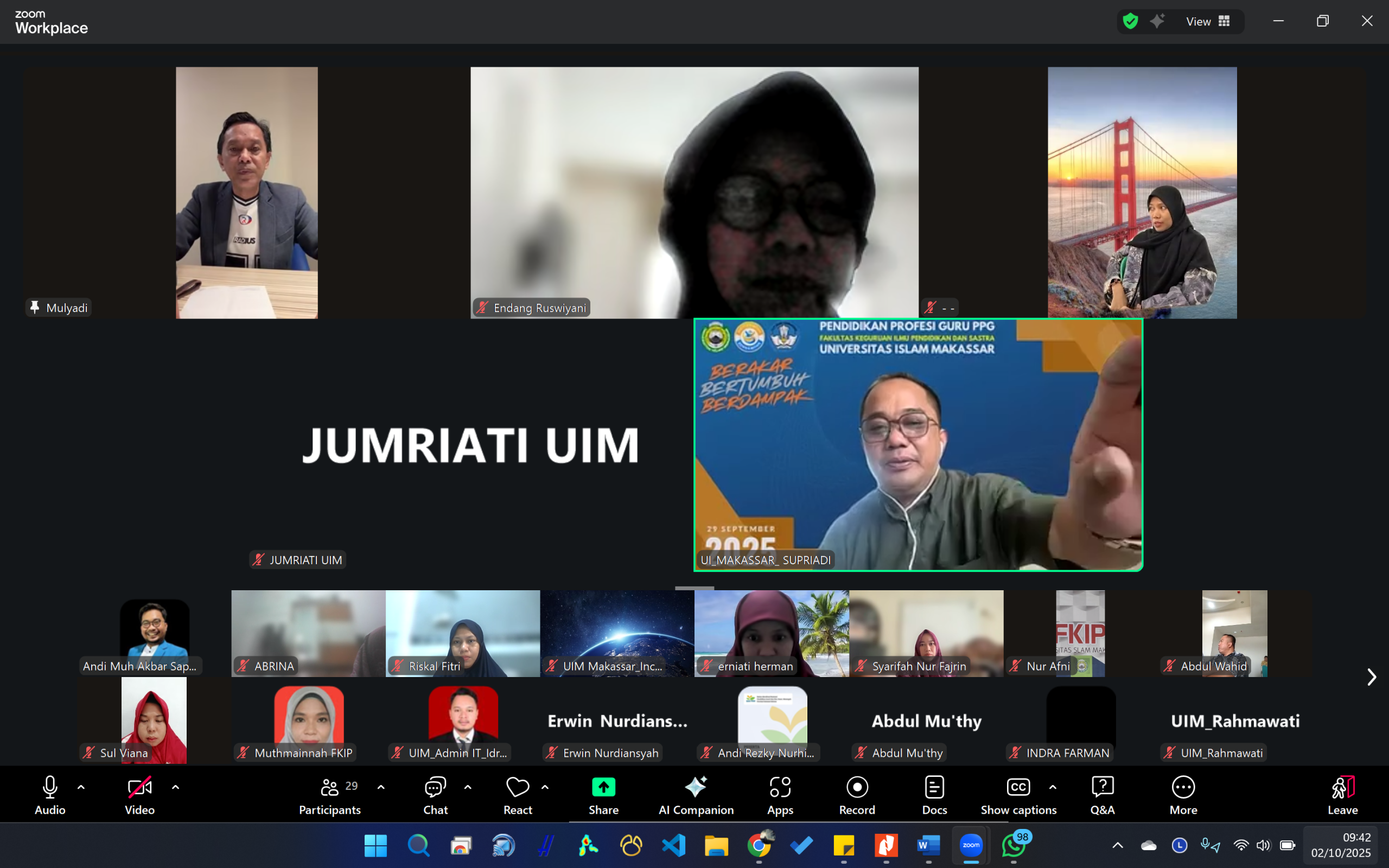Expand caption options arrow beside Show captions
The height and width of the screenshot is (868, 1389).
coord(1053,788)
